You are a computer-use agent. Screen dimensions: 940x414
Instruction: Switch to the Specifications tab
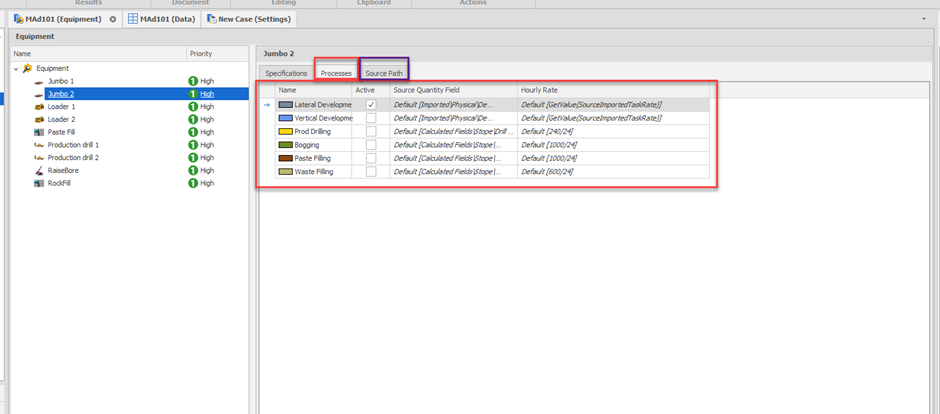click(x=286, y=73)
